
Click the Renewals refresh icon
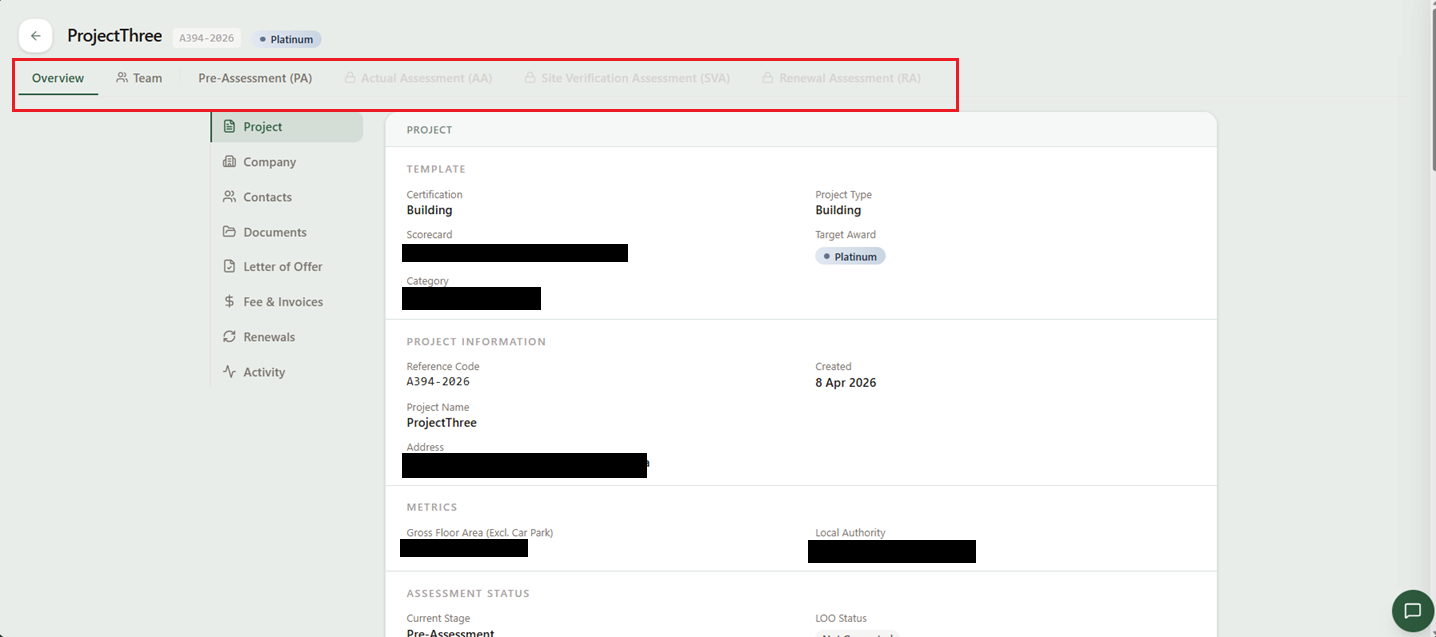pyautogui.click(x=229, y=337)
